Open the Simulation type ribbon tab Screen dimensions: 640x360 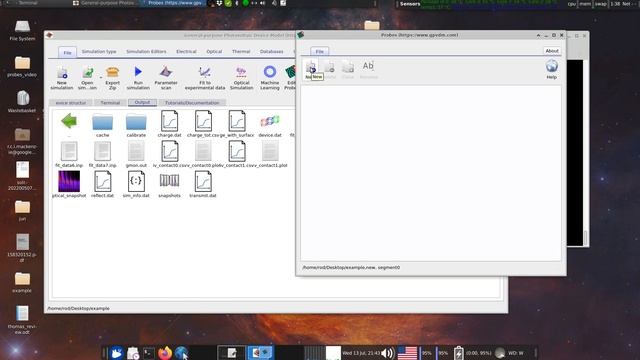(99, 52)
